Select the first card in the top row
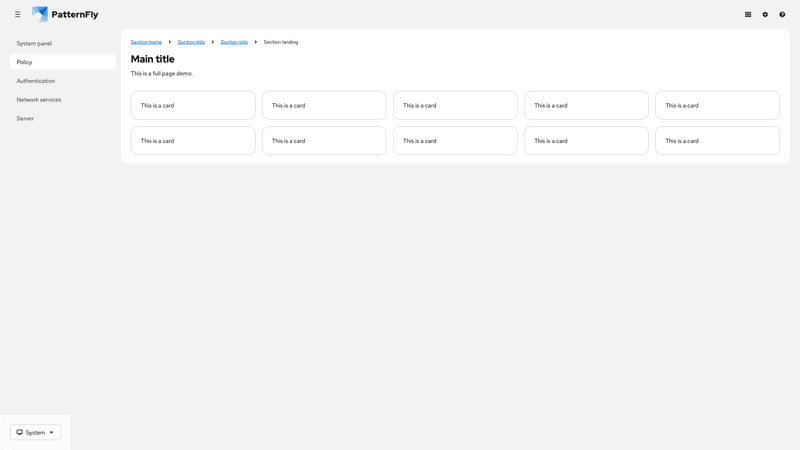 pos(193,105)
